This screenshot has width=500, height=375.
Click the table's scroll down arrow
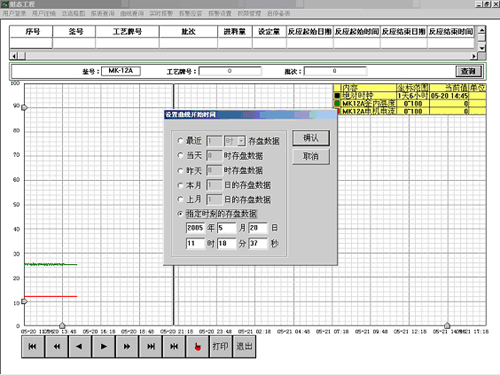coord(482,48)
